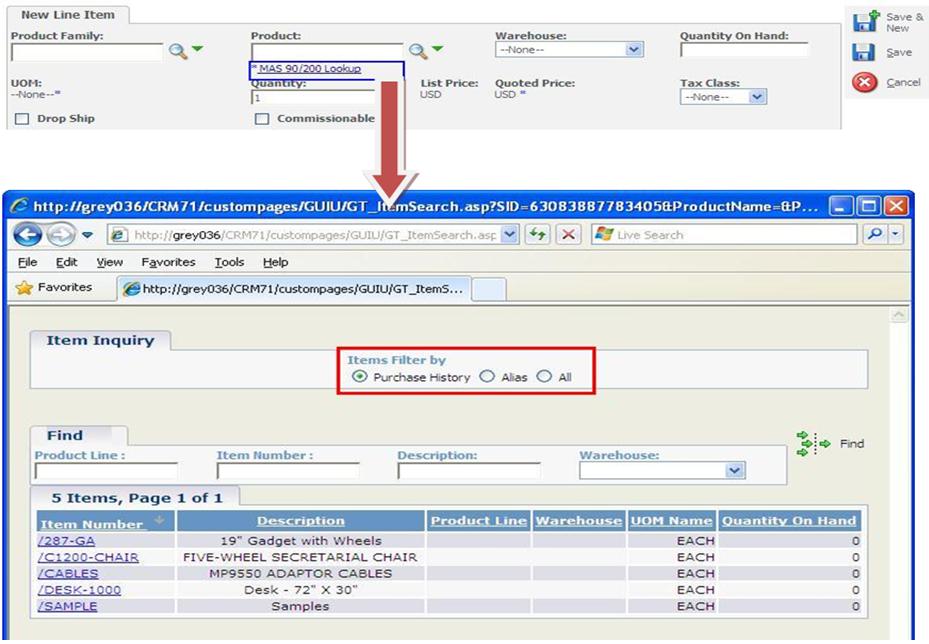Click the Item Number sort arrow icon
The height and width of the screenshot is (644, 929).
[x=159, y=520]
